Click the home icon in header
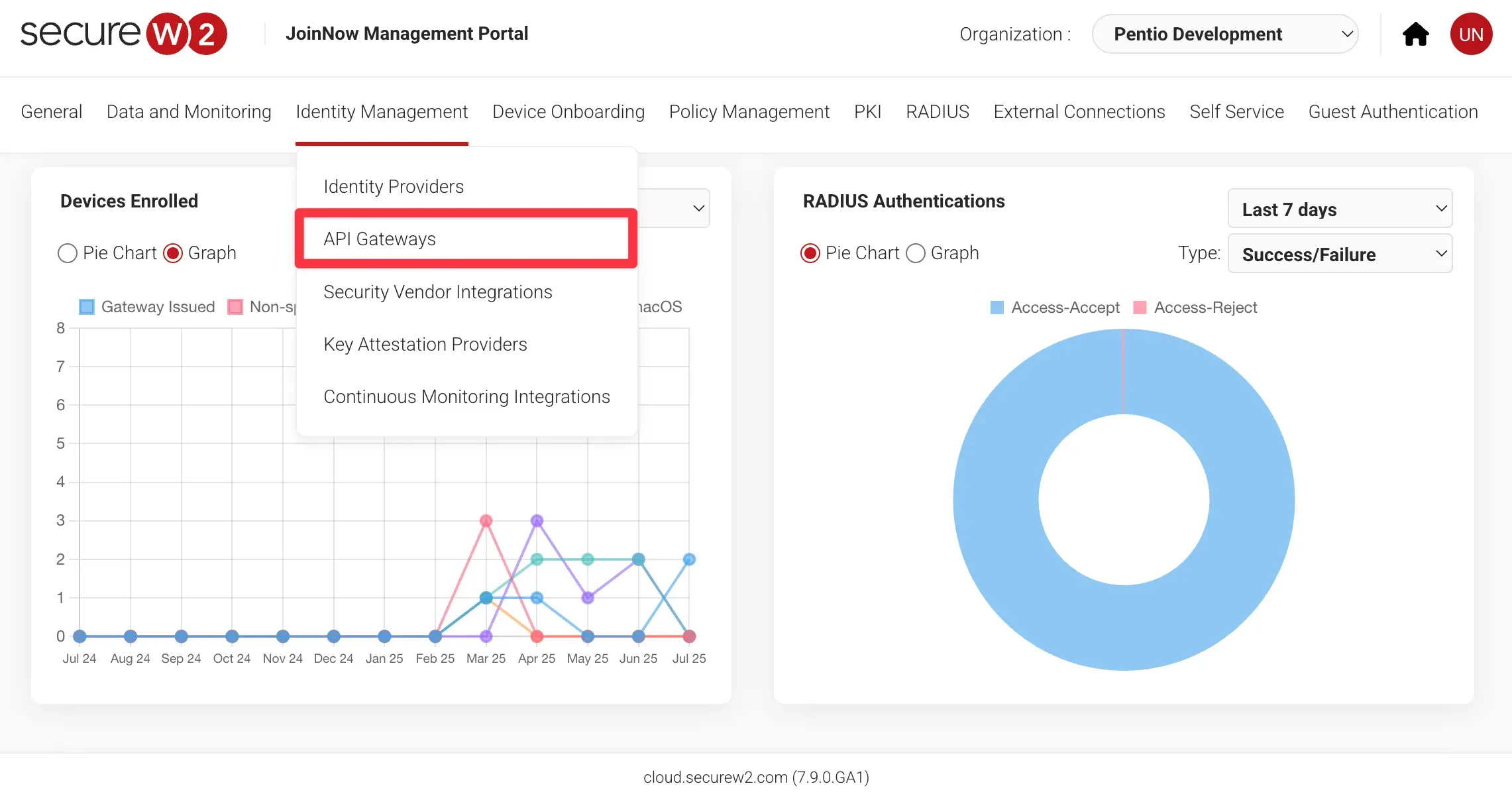The image size is (1512, 796). click(1415, 34)
